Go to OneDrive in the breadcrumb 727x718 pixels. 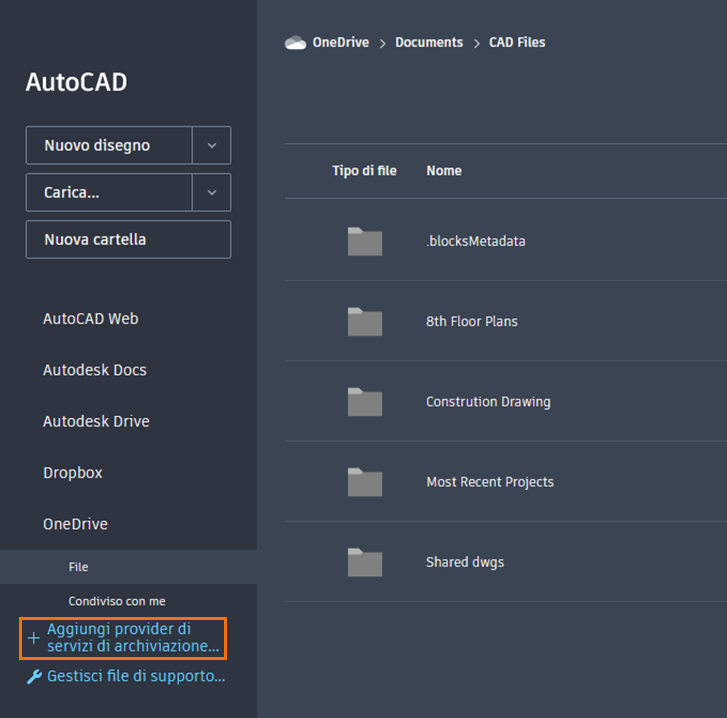click(341, 42)
